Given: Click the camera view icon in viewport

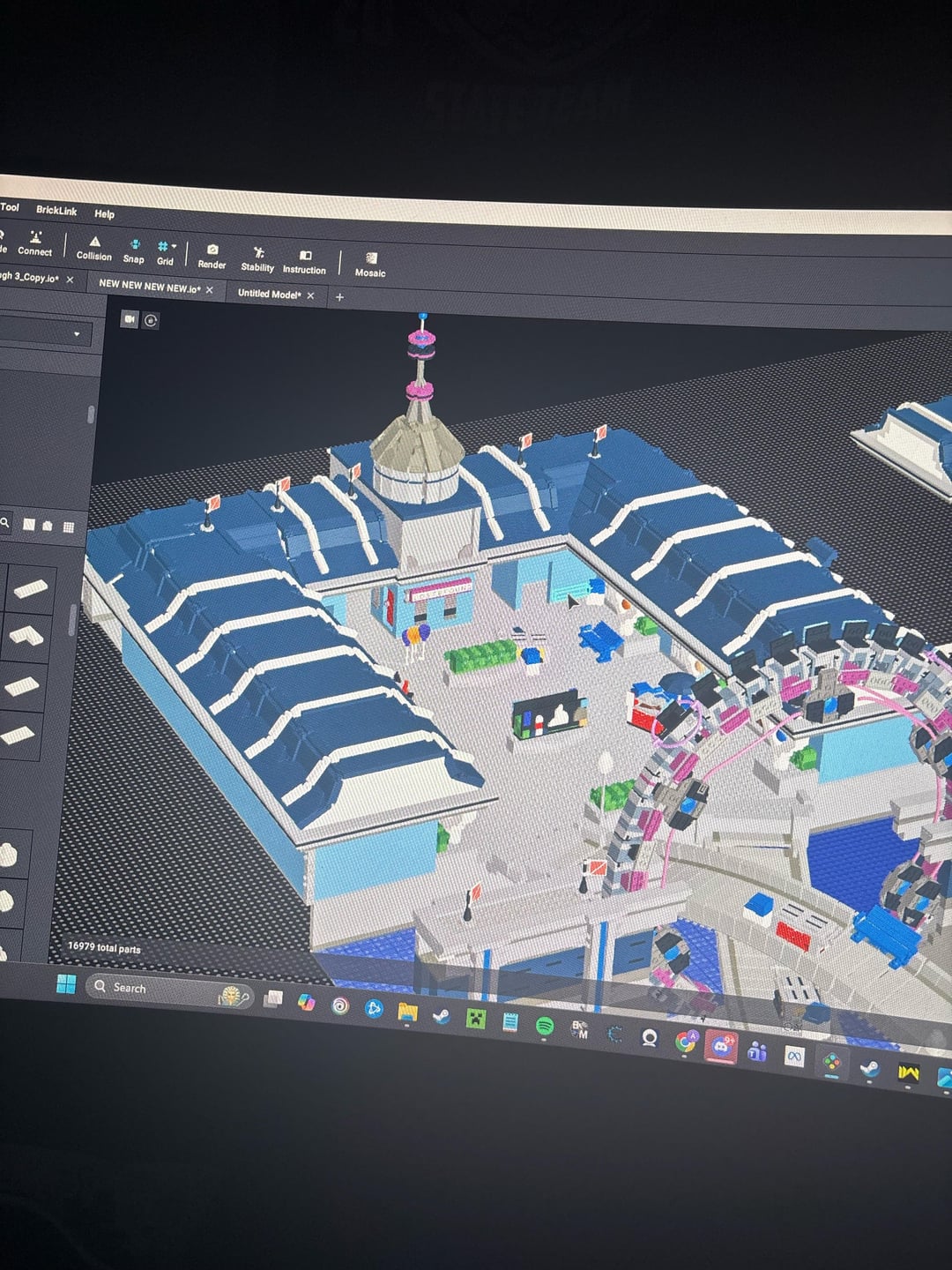Looking at the screenshot, I should [x=130, y=318].
